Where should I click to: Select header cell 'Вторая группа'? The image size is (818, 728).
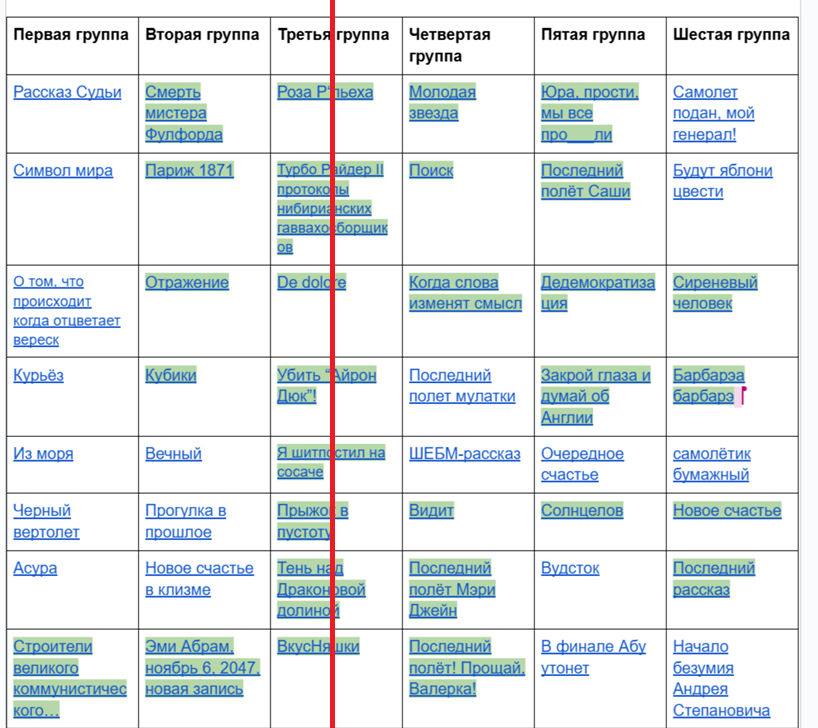point(204,45)
